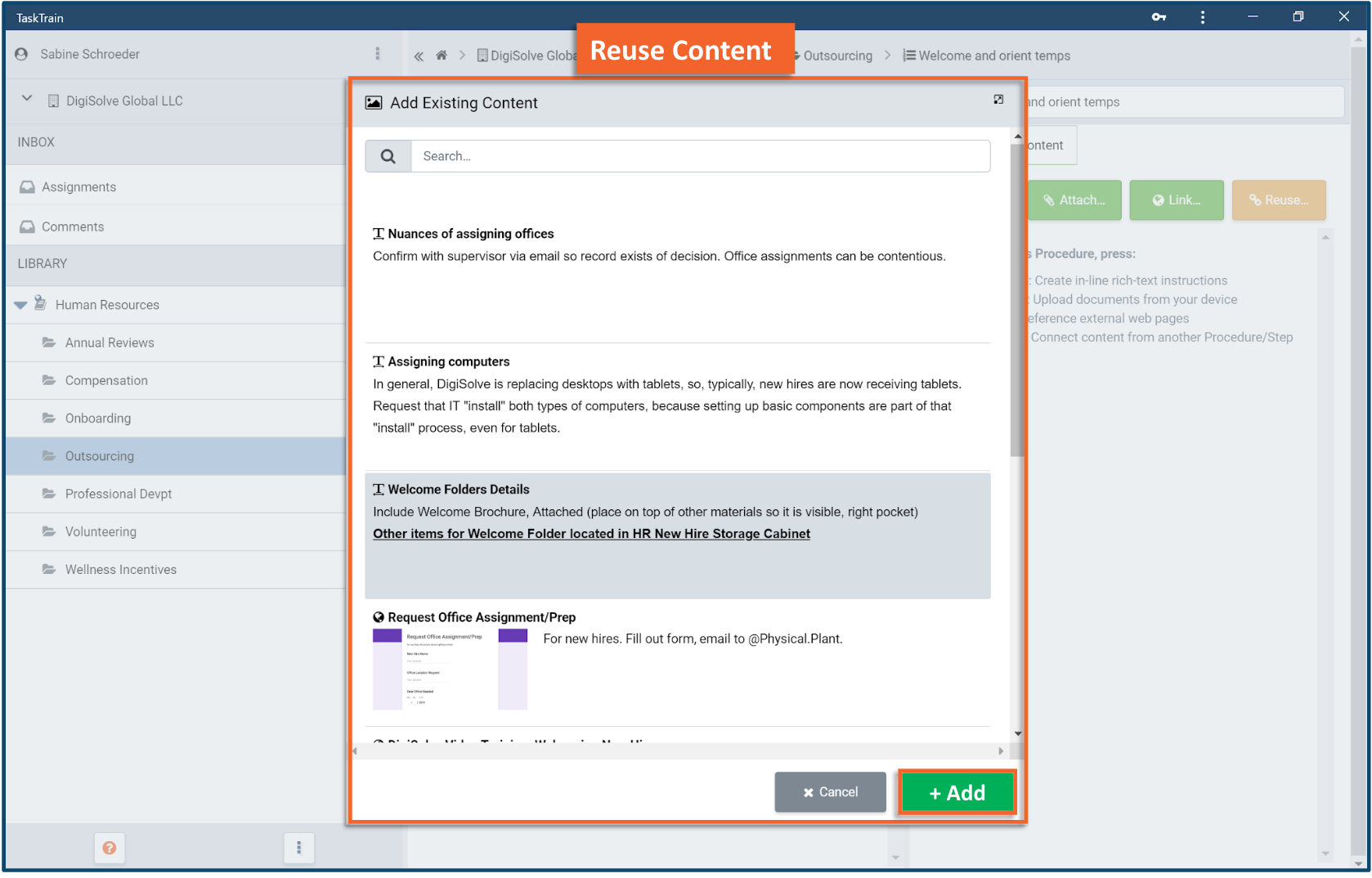The height and width of the screenshot is (878, 1372).
Task: Maximize the Add Existing Content dialog
Action: tap(998, 100)
